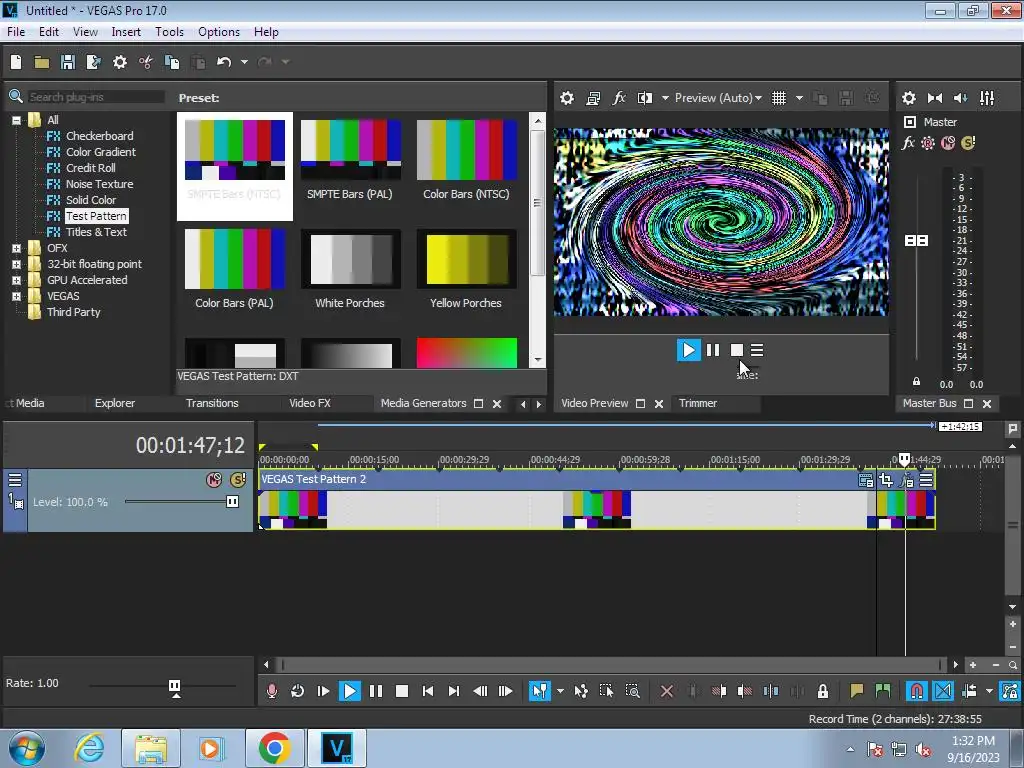The image size is (1024, 768).
Task: Insert a marker with the flag icon
Action: 856,691
